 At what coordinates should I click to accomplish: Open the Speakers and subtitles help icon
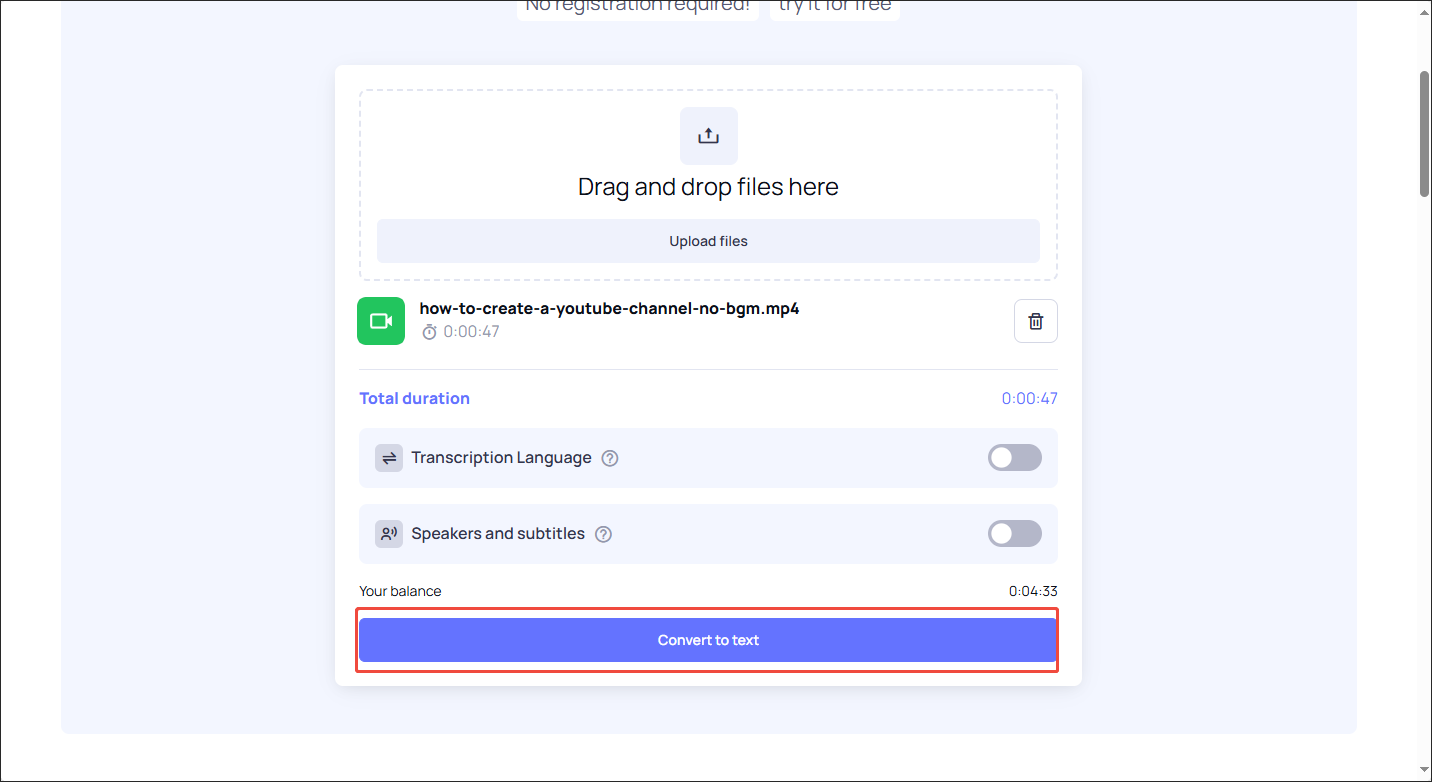pos(603,534)
